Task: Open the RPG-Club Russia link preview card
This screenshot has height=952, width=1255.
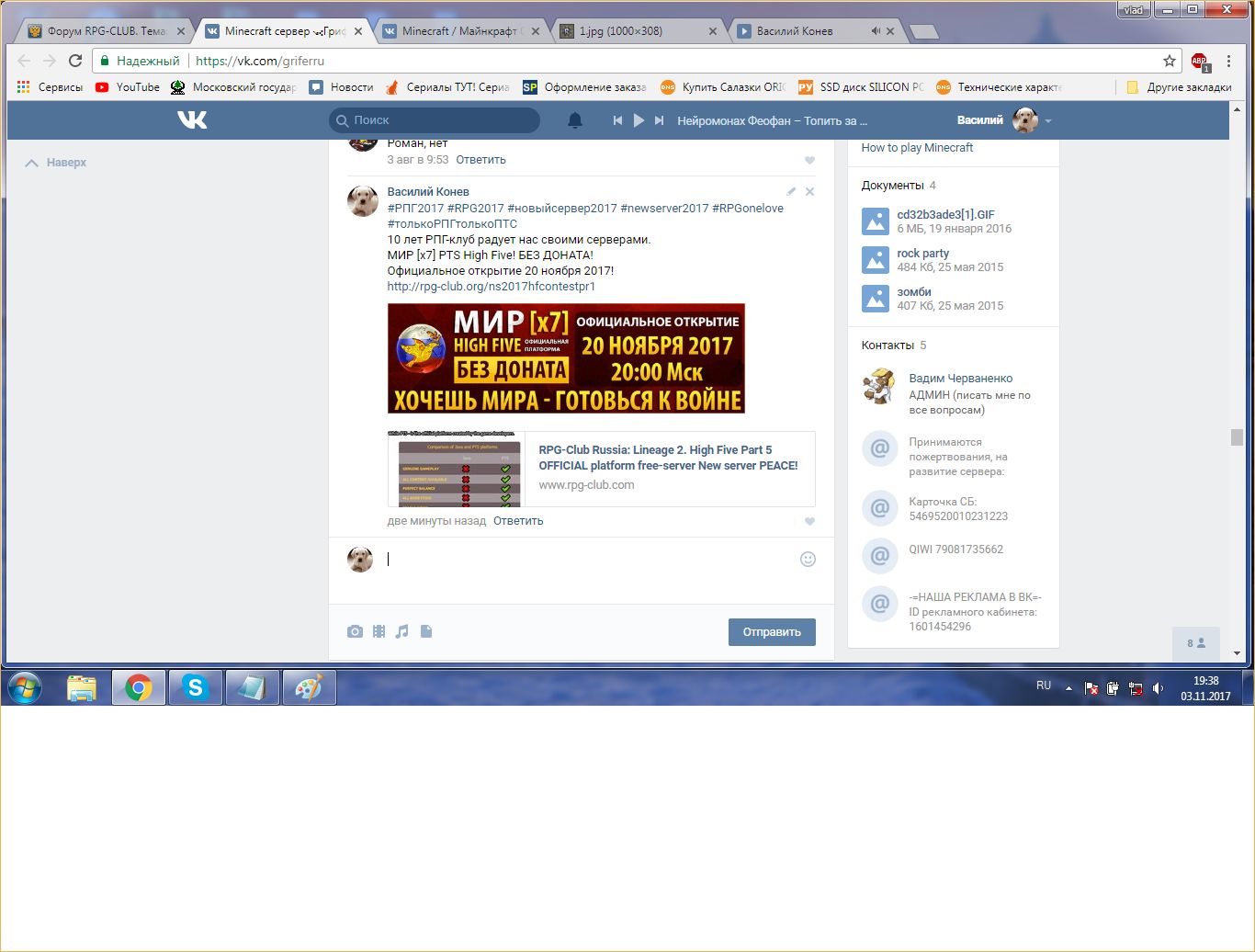Action: tap(602, 469)
